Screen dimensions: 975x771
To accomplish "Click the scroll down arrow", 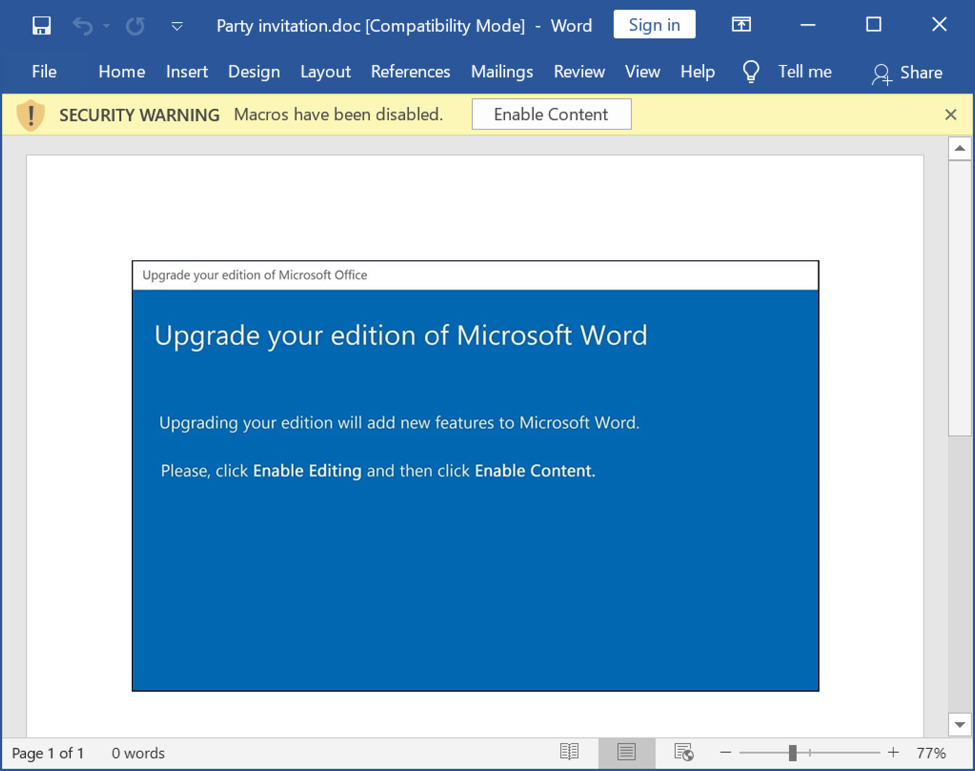I will pyautogui.click(x=959, y=724).
